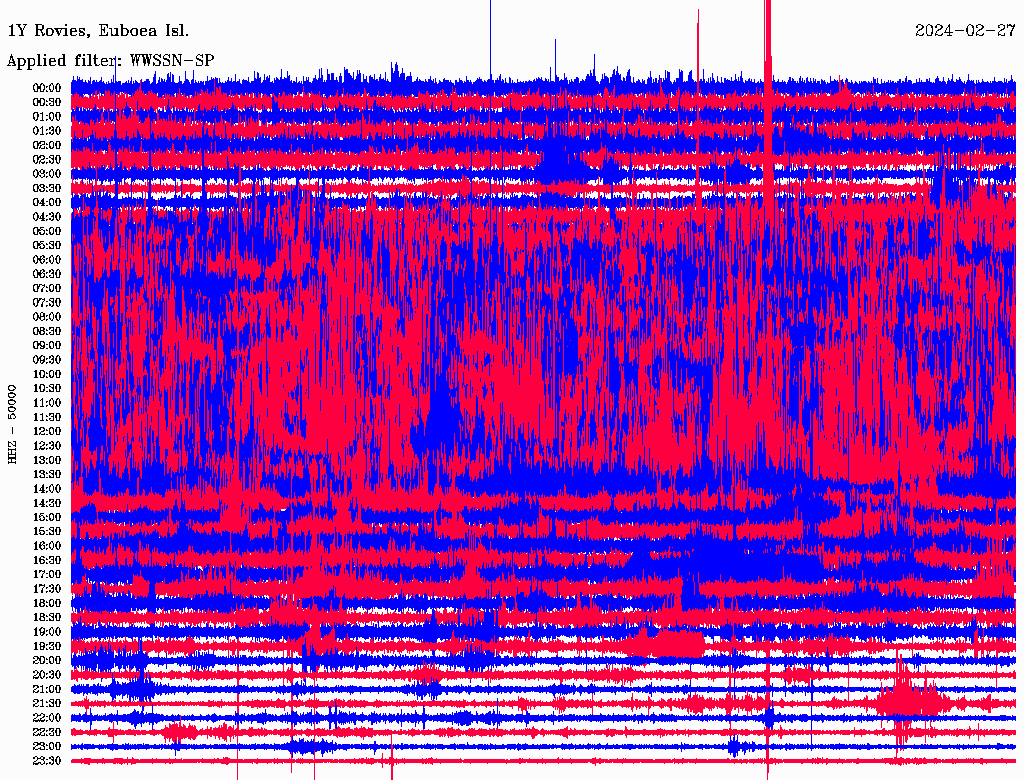Viewport: 1024px width, 780px height.
Task: Select the 23:30 time label
Action: (47, 761)
